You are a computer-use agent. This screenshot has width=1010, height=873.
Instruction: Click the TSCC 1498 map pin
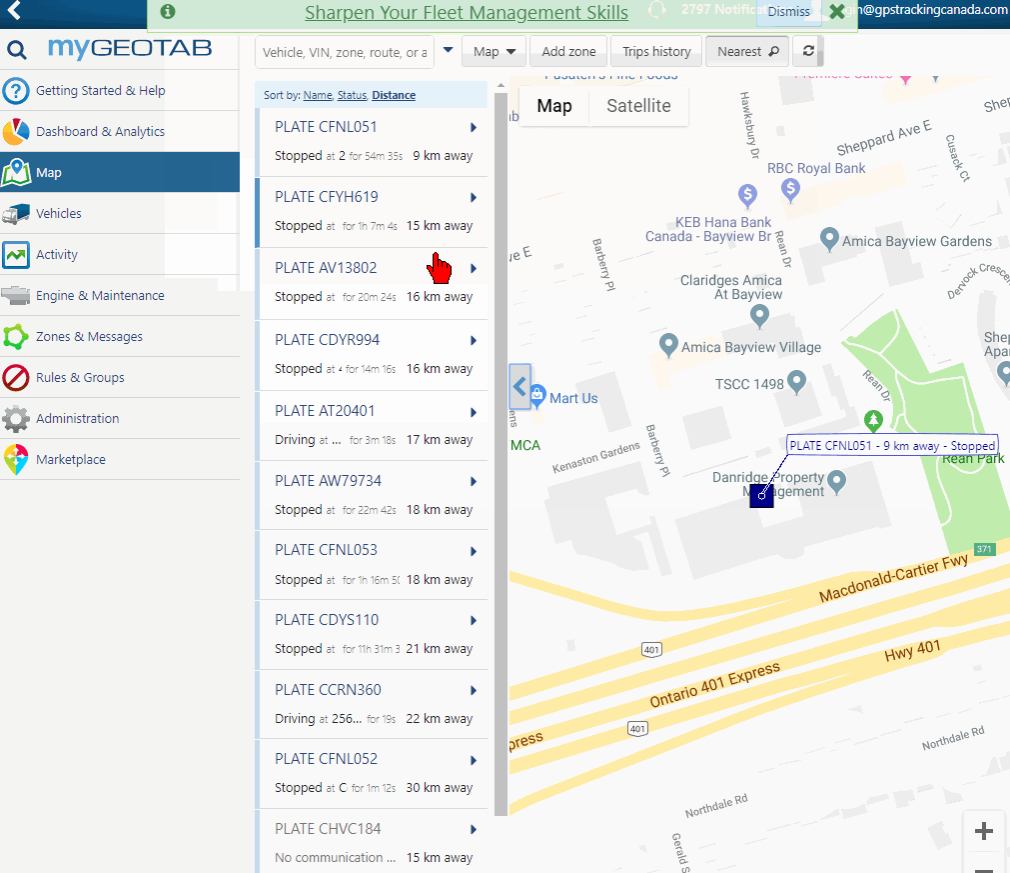click(797, 381)
